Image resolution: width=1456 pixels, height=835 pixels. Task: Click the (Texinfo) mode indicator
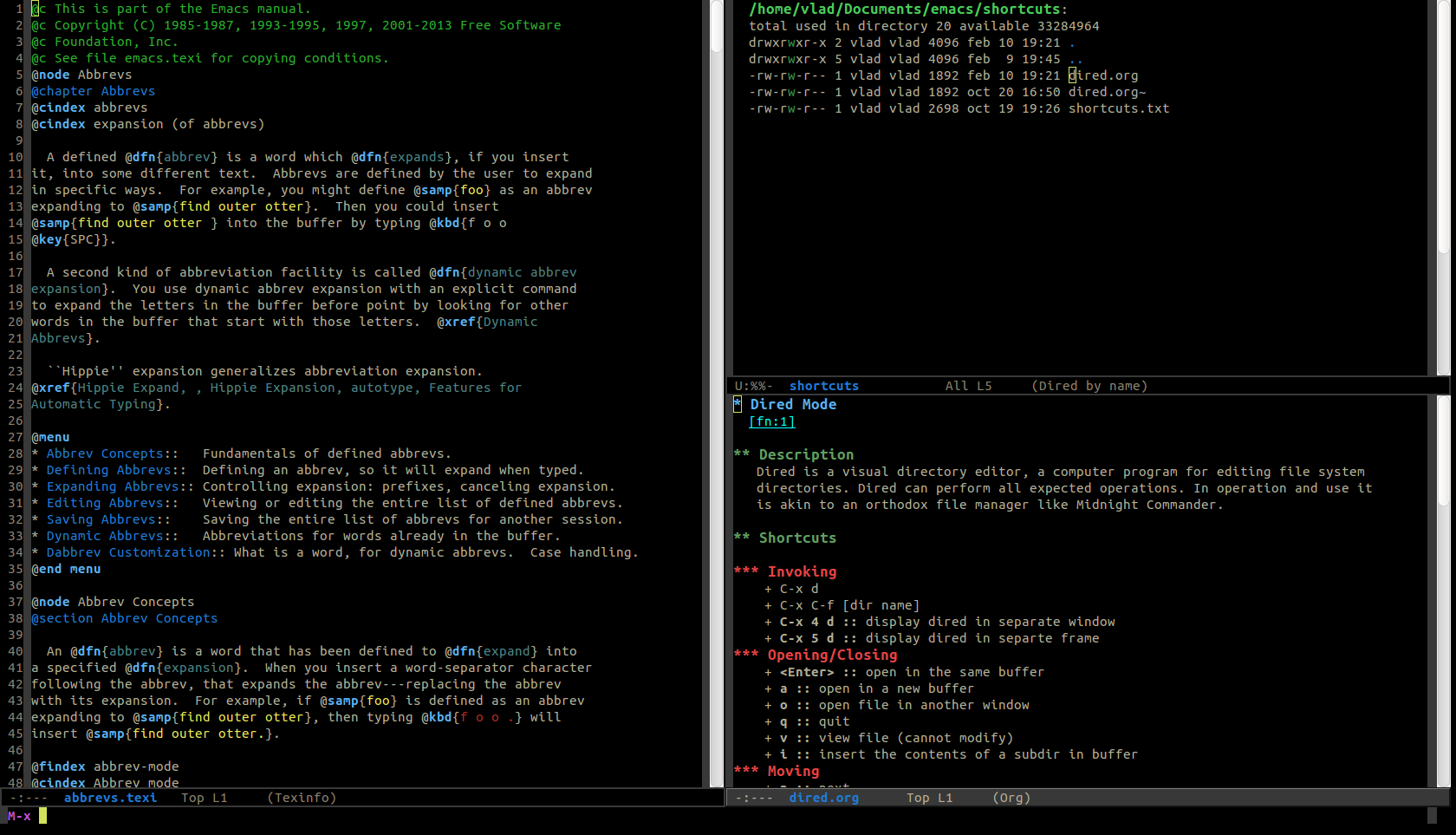(302, 798)
